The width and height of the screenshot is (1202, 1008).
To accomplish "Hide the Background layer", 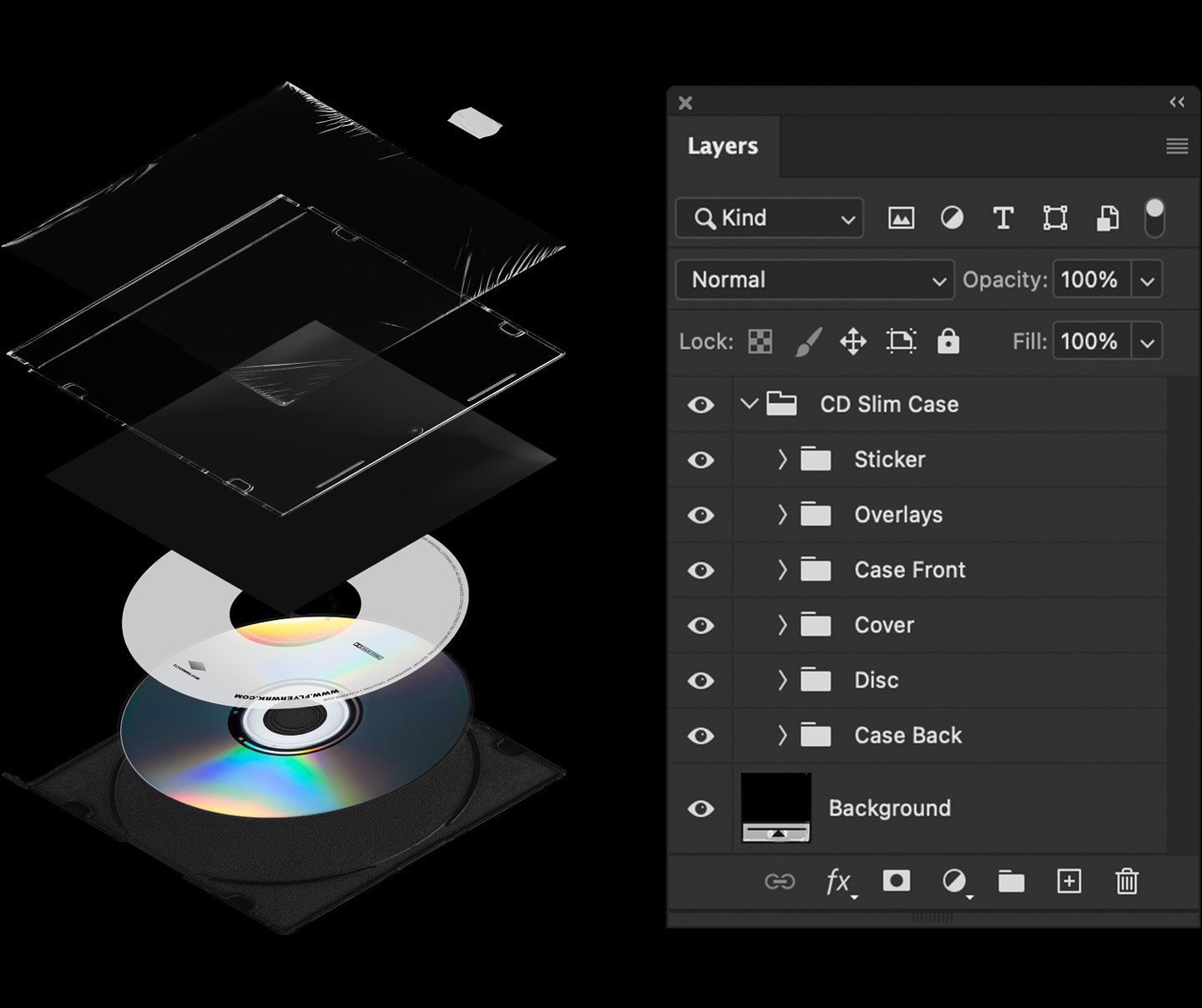I will point(700,808).
